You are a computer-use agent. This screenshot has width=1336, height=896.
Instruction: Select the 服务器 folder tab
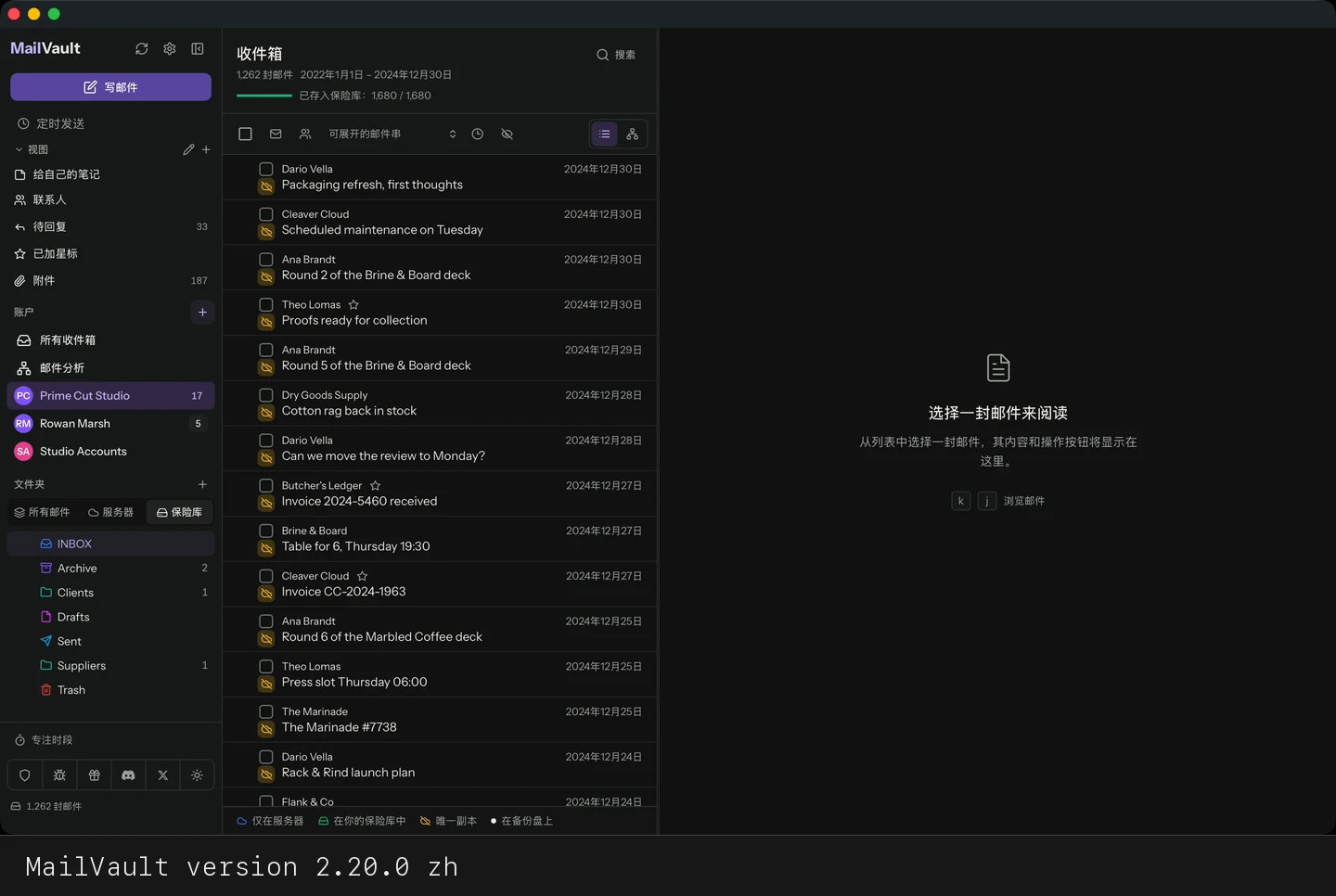click(110, 512)
